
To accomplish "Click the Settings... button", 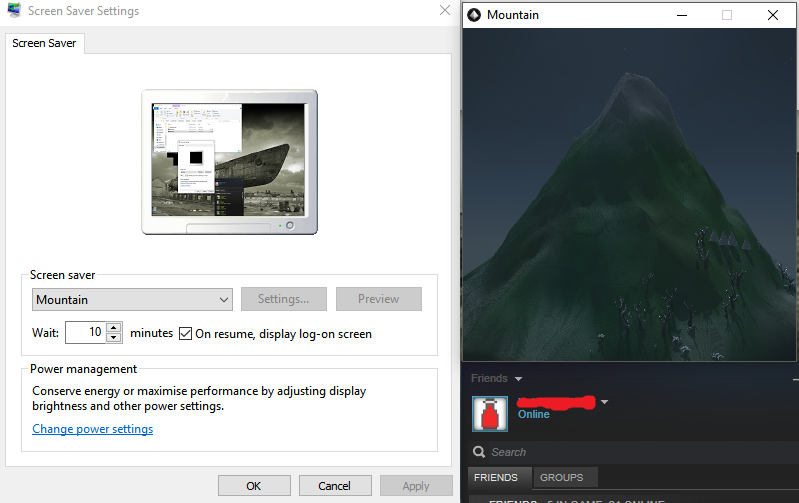I will pos(284,299).
